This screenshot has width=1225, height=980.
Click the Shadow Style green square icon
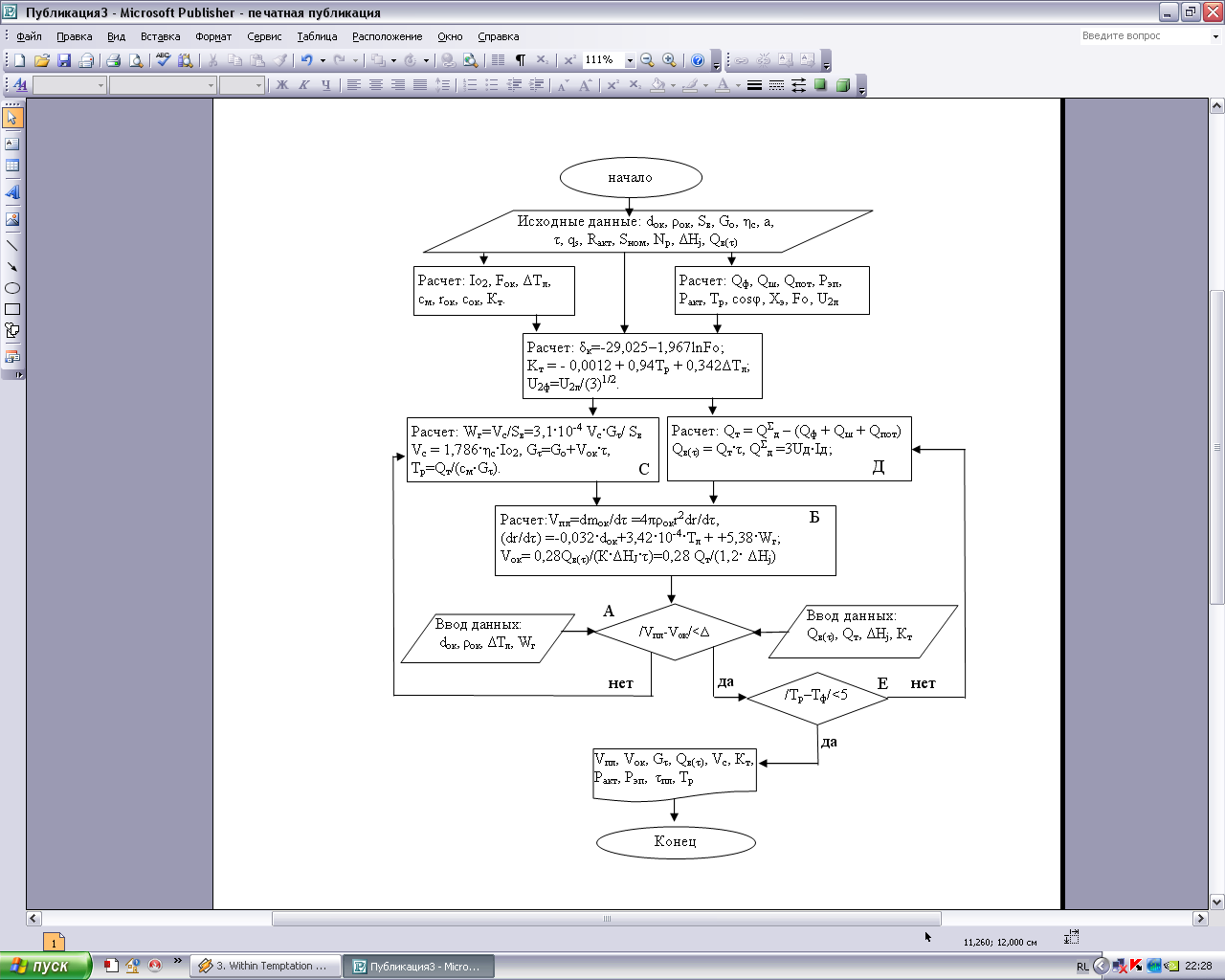click(820, 85)
